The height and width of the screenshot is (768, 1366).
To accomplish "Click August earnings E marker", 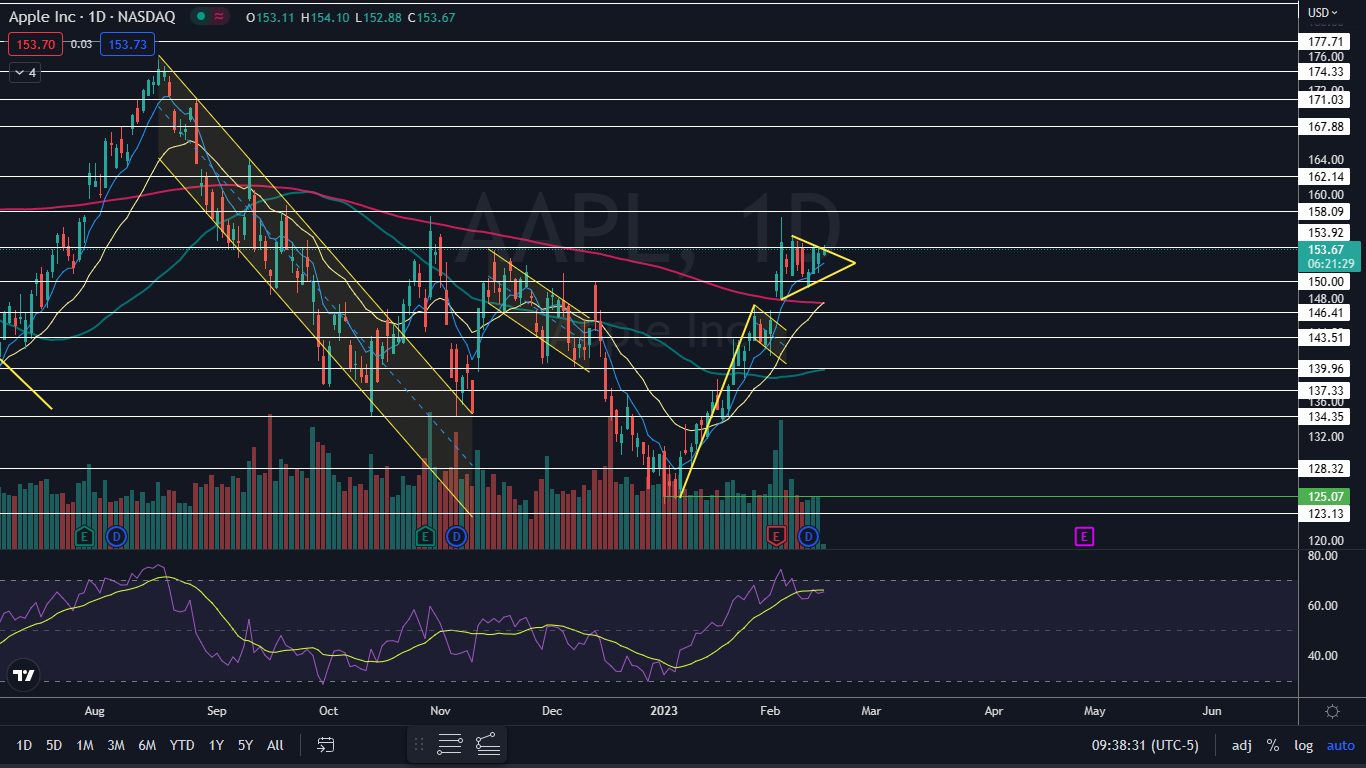I will pos(85,537).
